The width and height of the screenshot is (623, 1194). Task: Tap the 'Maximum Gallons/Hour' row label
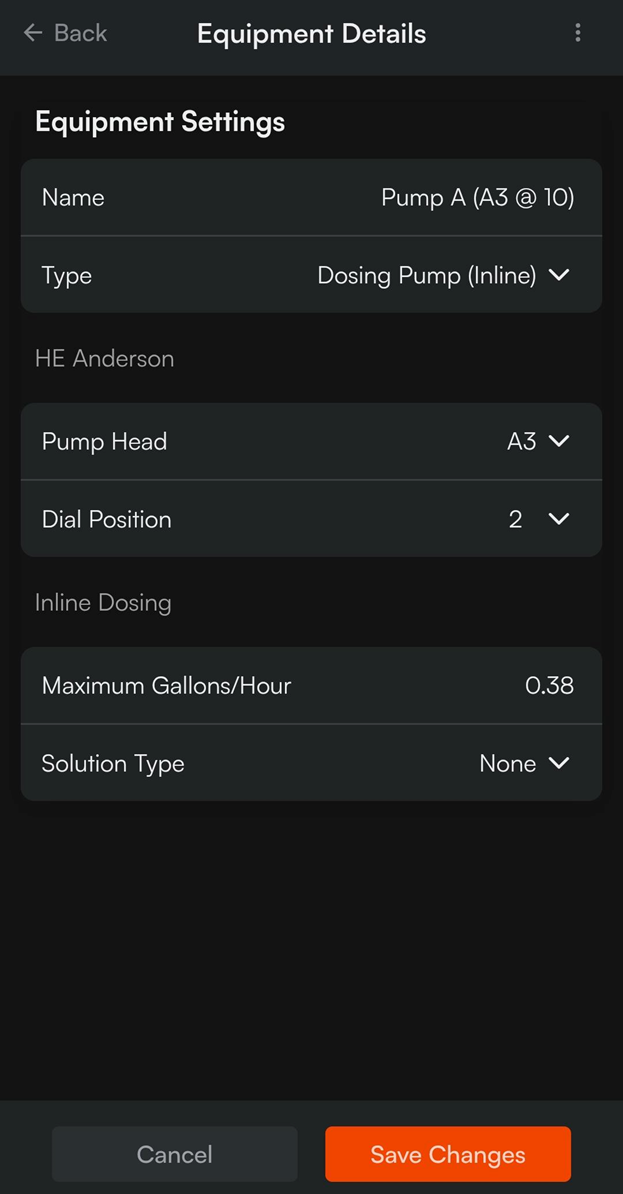tap(166, 686)
